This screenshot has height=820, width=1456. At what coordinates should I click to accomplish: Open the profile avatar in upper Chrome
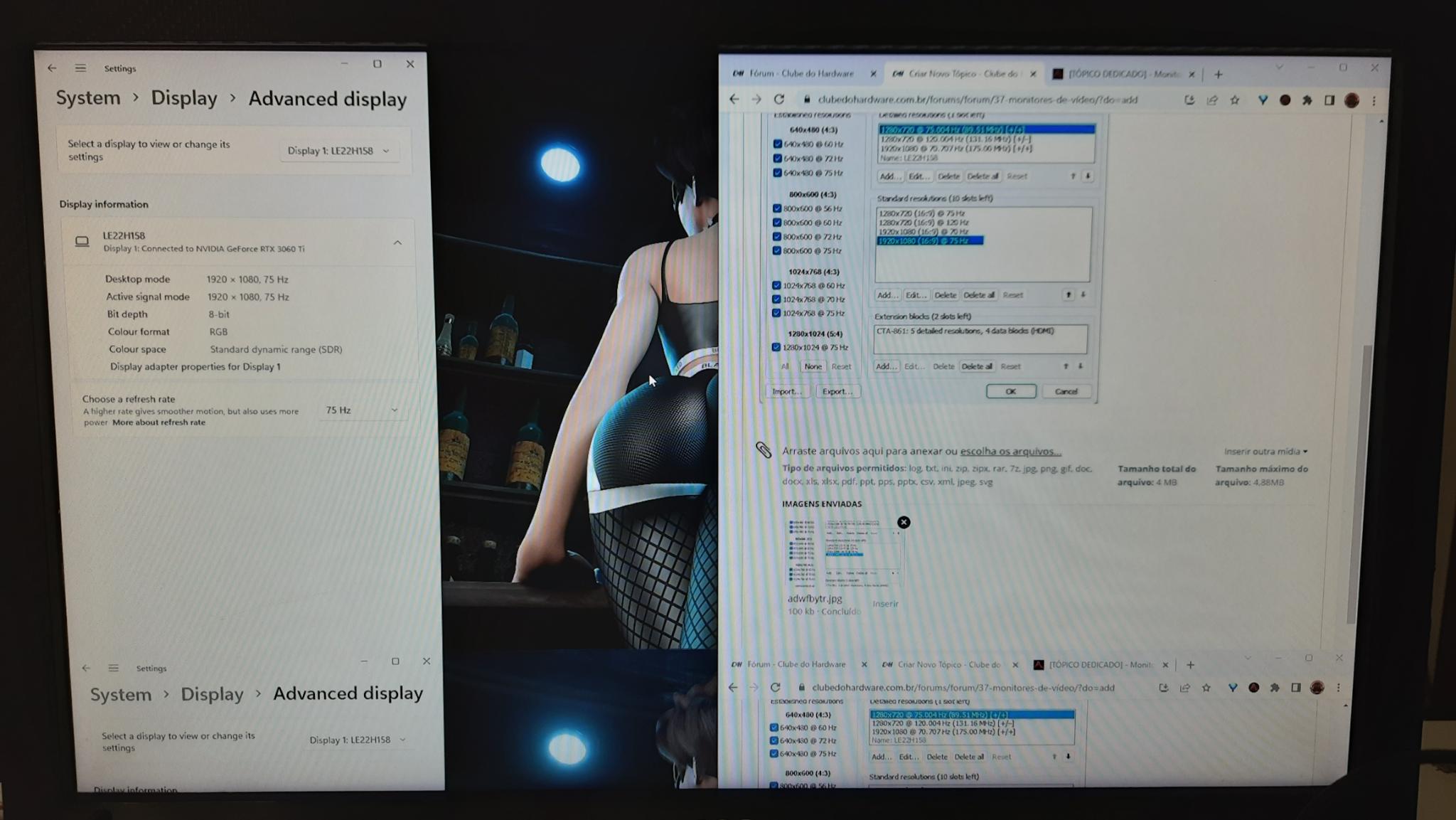point(1351,100)
